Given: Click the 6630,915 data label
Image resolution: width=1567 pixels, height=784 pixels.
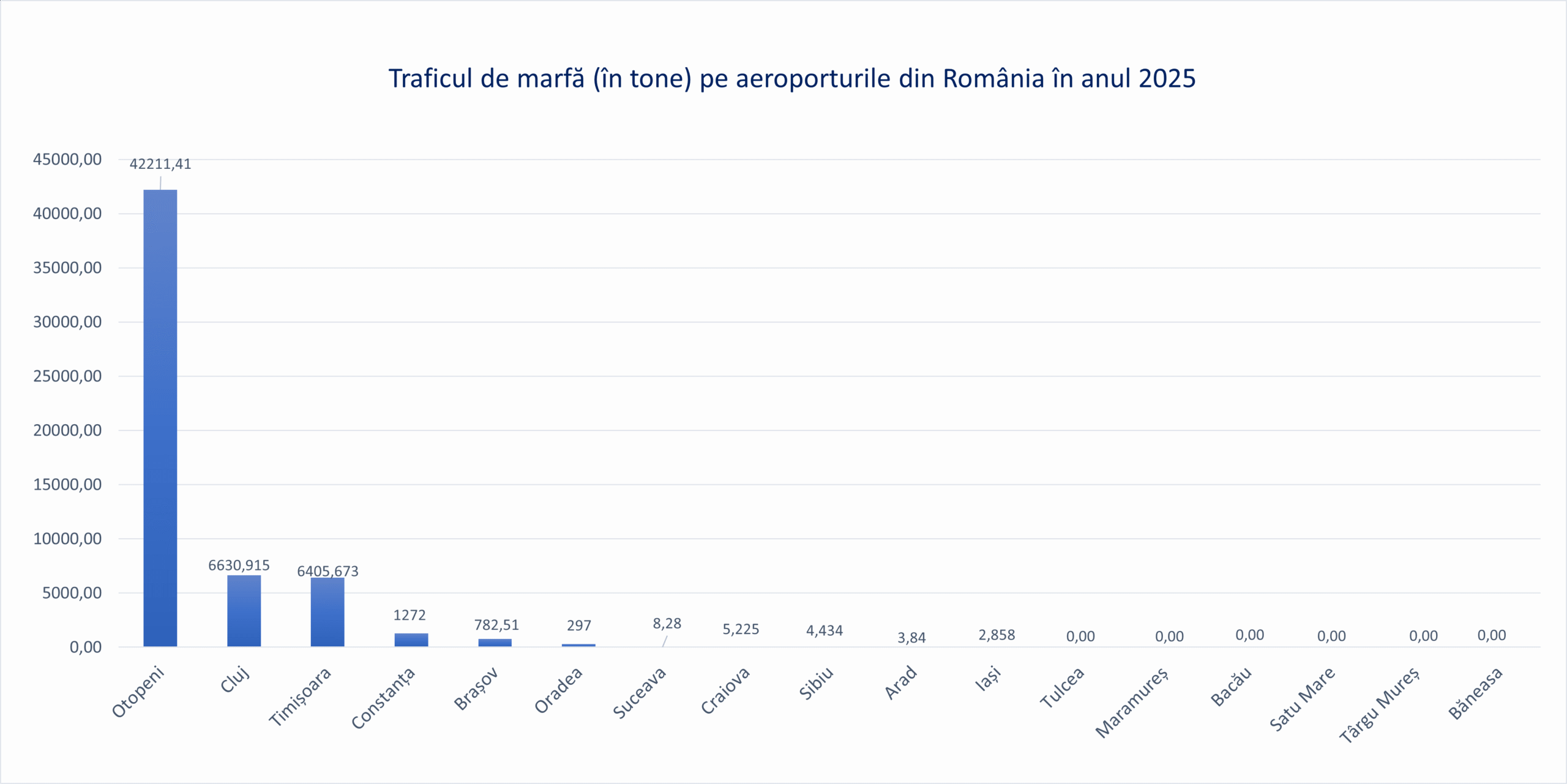Looking at the screenshot, I should [239, 566].
